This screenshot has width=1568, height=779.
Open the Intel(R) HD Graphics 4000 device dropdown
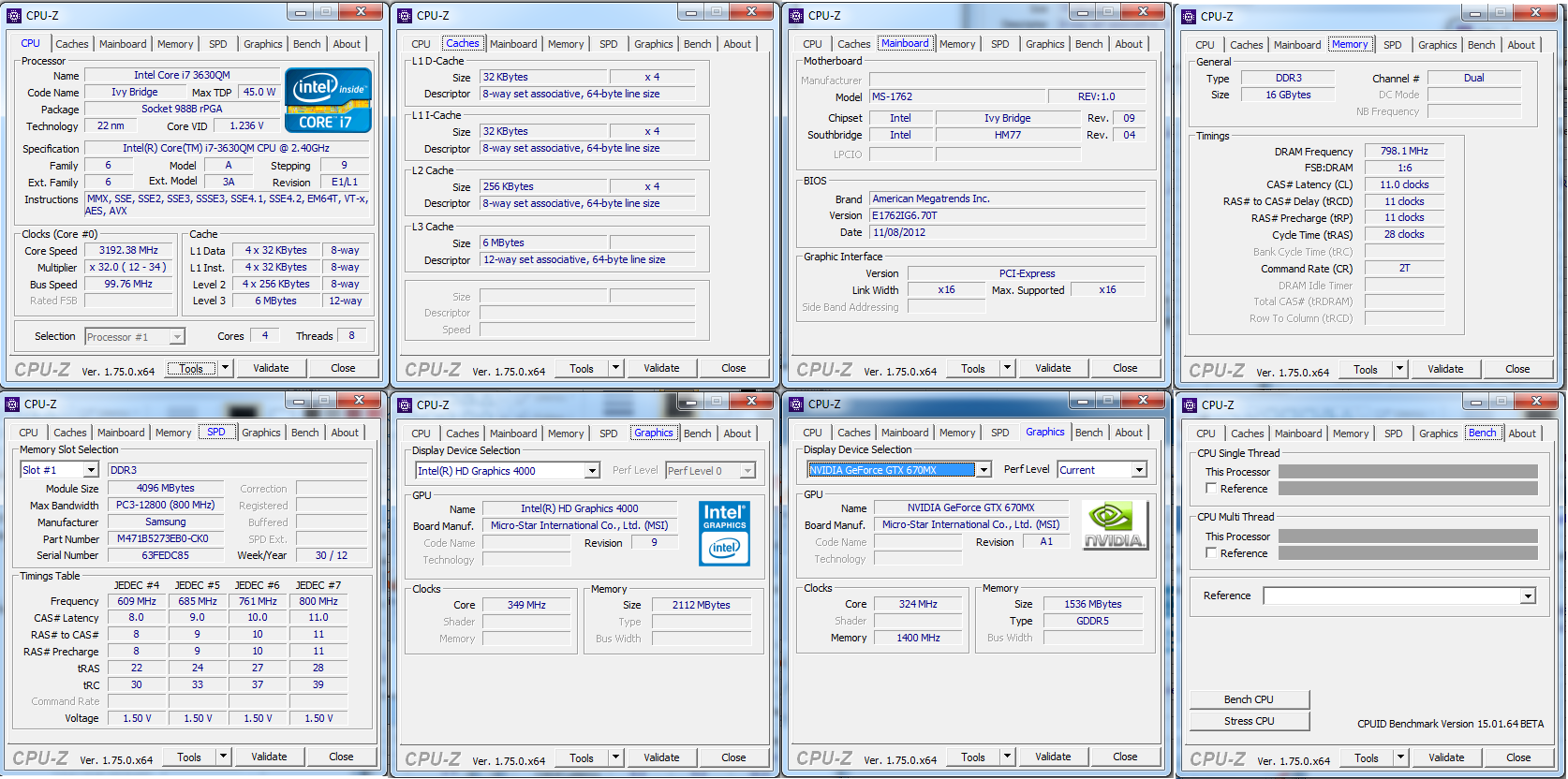592,471
